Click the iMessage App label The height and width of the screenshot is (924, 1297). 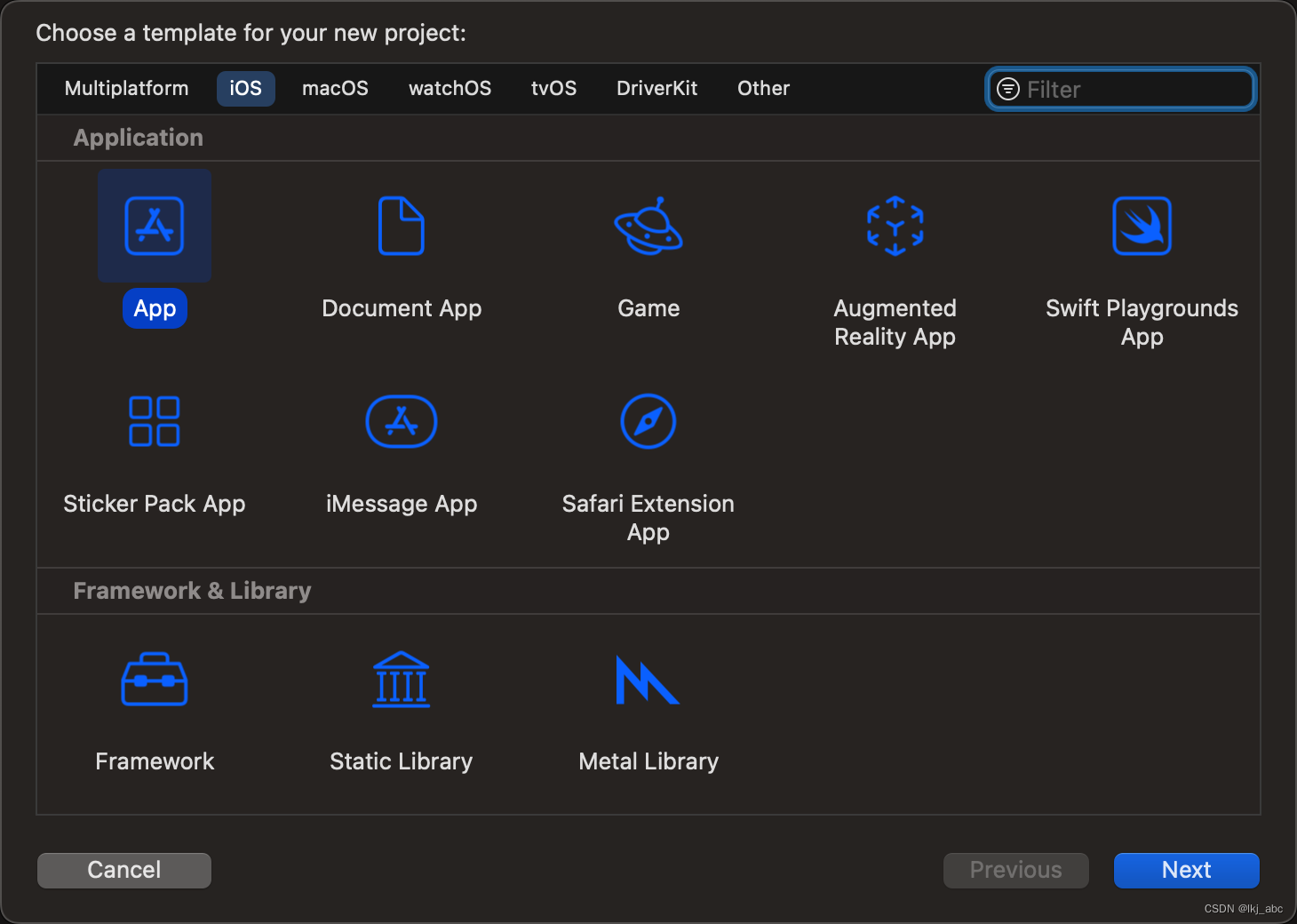tap(402, 504)
